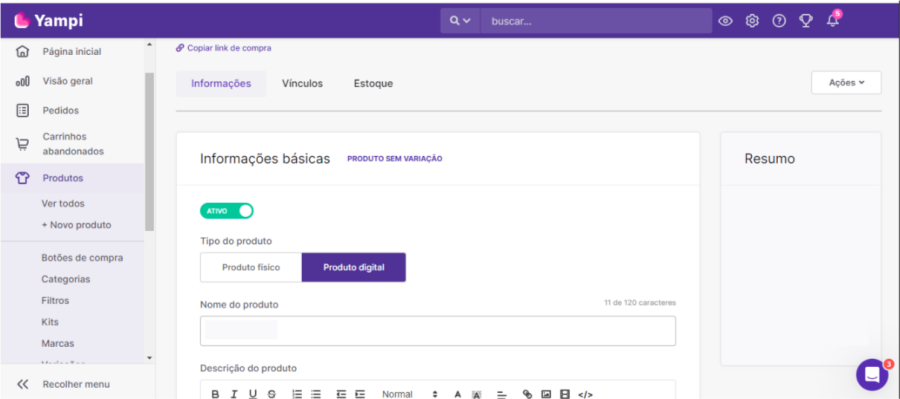The height and width of the screenshot is (399, 900).
Task: Select Produto físico type
Action: 251,268
